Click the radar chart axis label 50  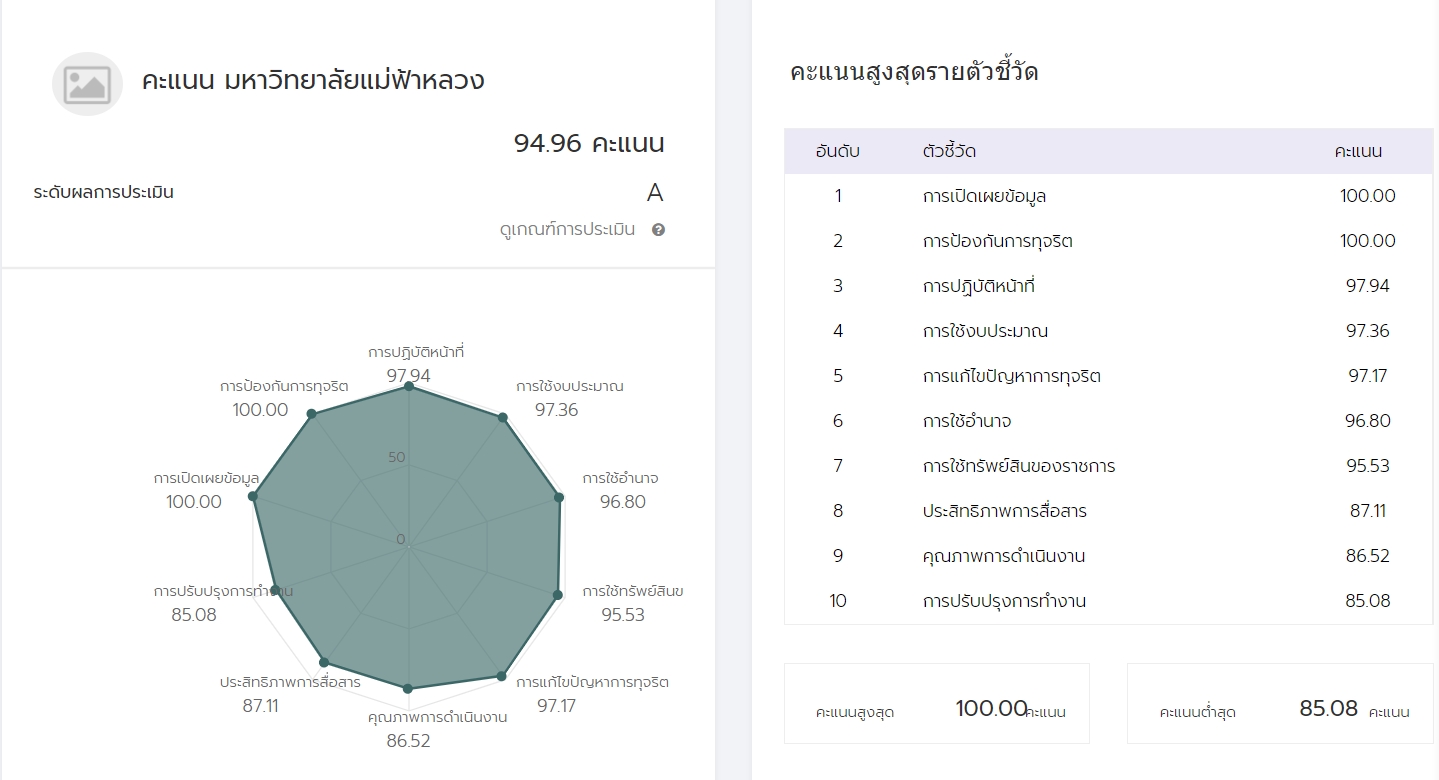point(397,458)
